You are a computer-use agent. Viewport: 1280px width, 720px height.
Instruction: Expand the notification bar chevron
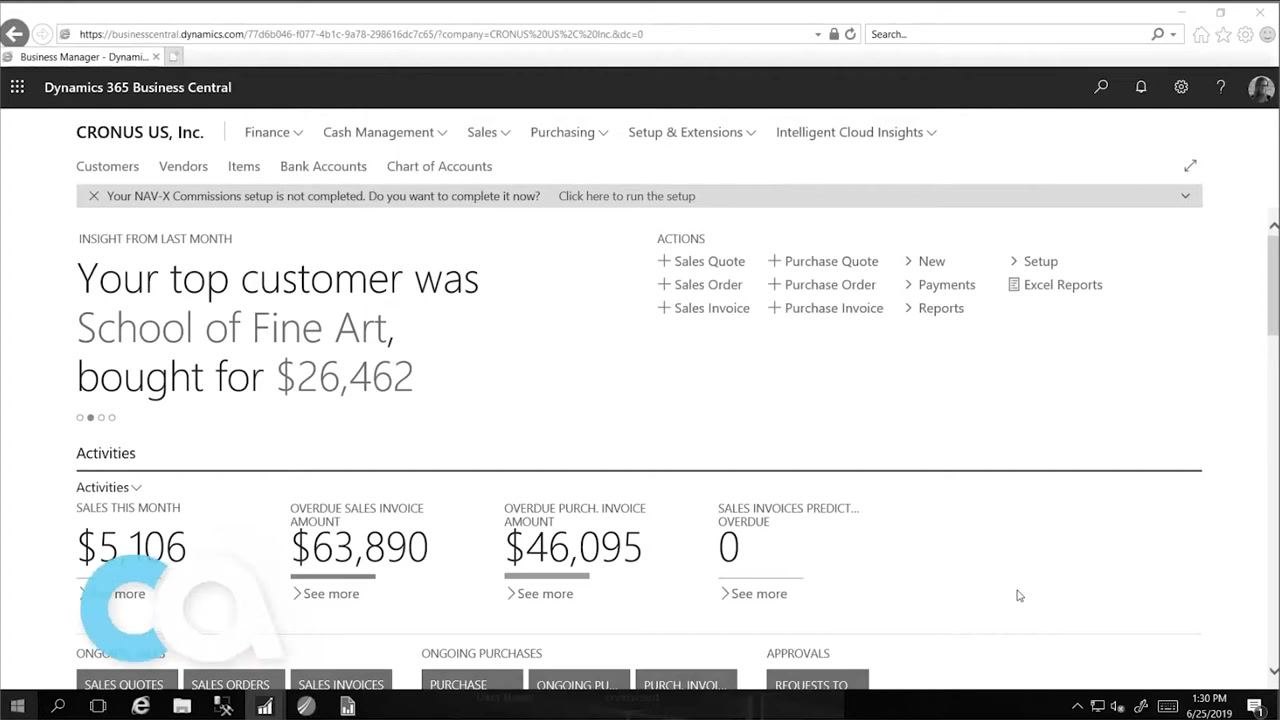(x=1185, y=196)
